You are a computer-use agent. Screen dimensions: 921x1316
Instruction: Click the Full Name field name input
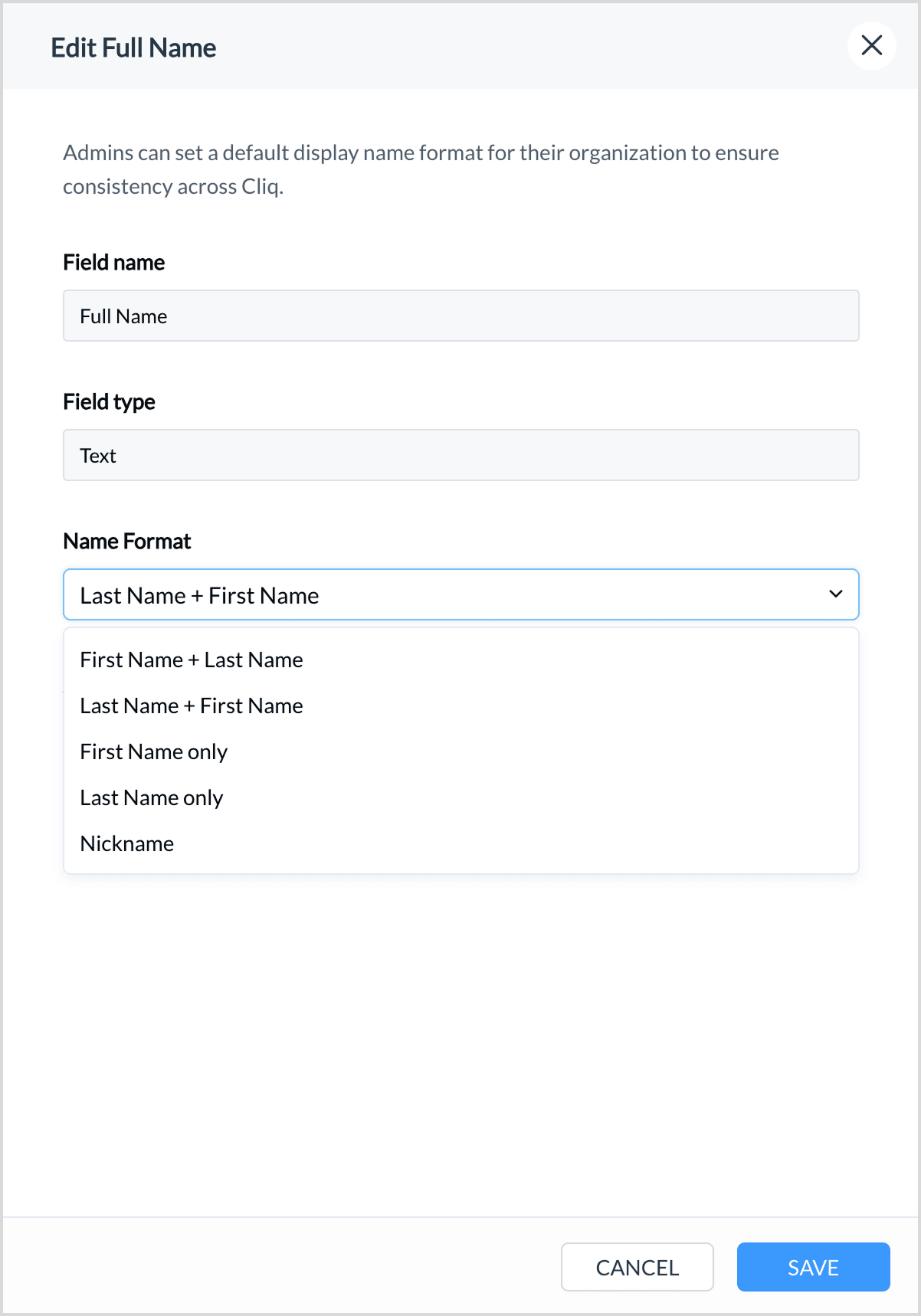pyautogui.click(x=460, y=316)
